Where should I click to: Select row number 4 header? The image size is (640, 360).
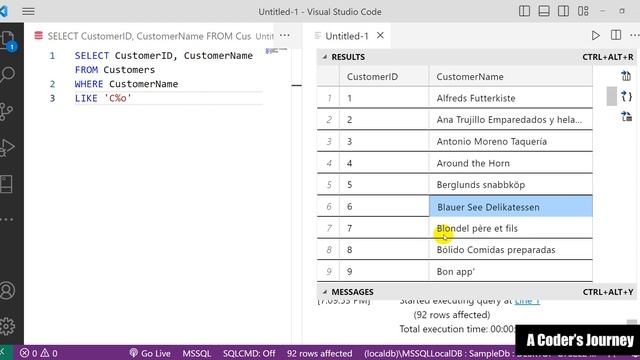329,163
